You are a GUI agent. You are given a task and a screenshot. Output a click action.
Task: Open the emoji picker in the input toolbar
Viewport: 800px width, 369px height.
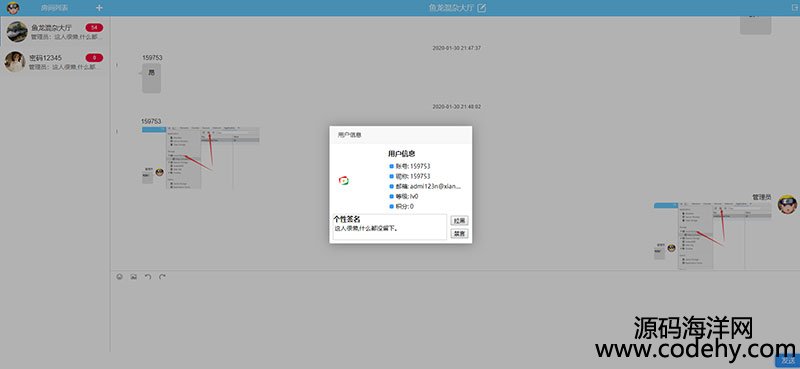point(119,277)
